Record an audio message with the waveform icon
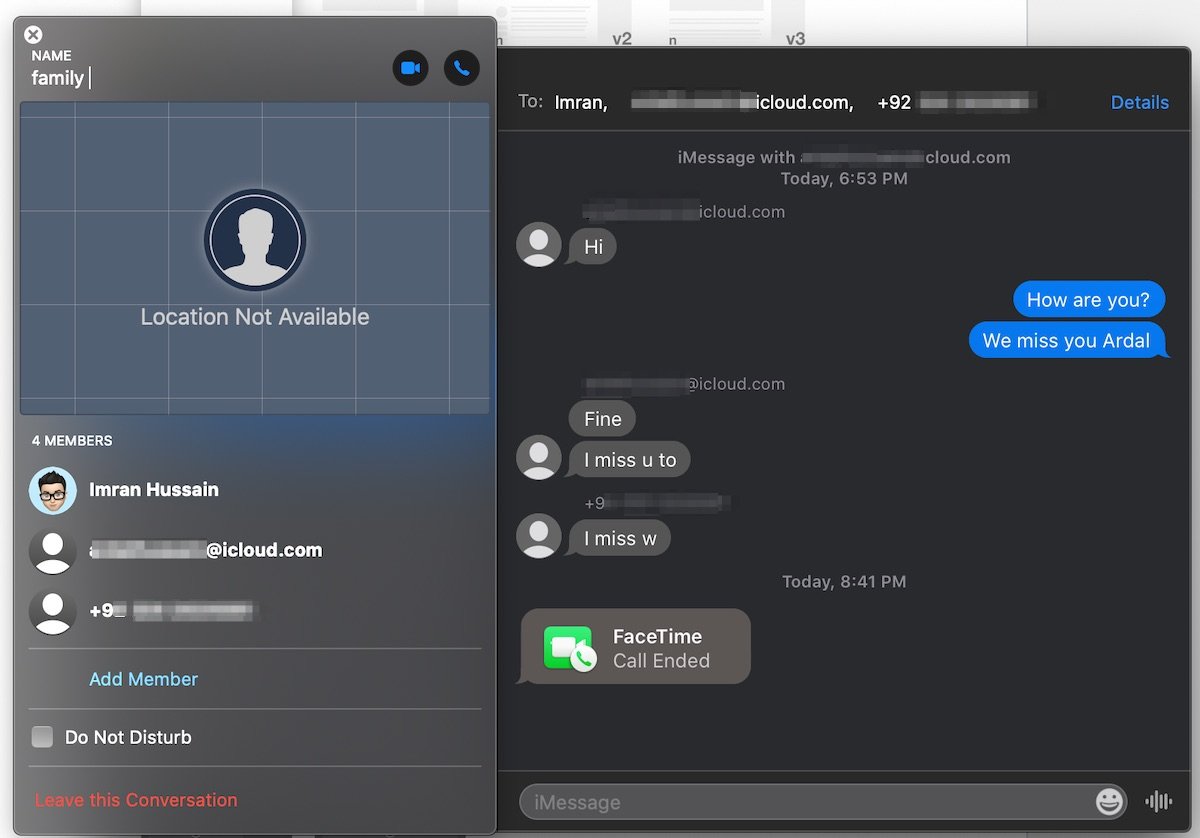1200x838 pixels. (1158, 801)
